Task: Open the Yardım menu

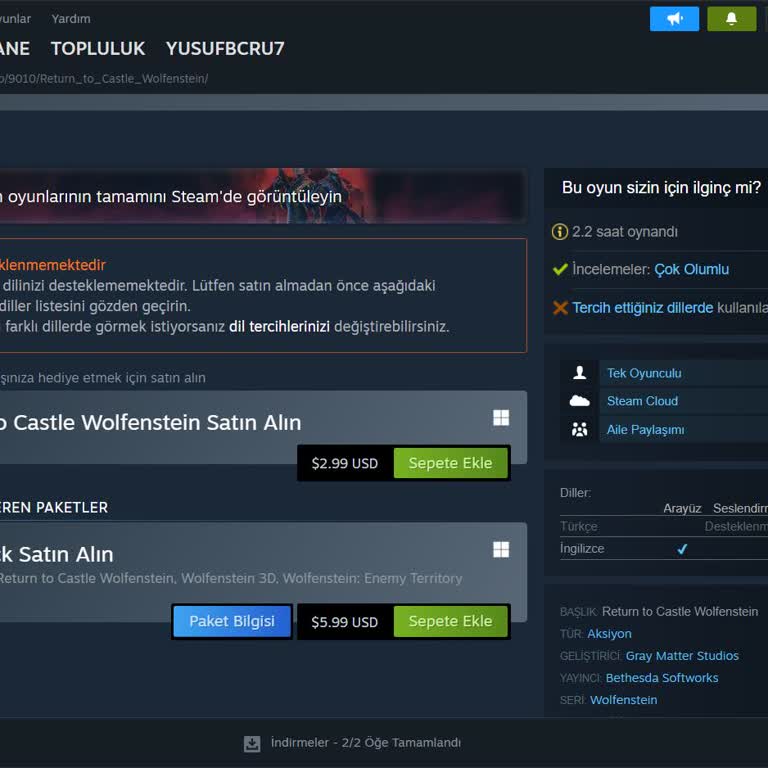Action: 71,19
